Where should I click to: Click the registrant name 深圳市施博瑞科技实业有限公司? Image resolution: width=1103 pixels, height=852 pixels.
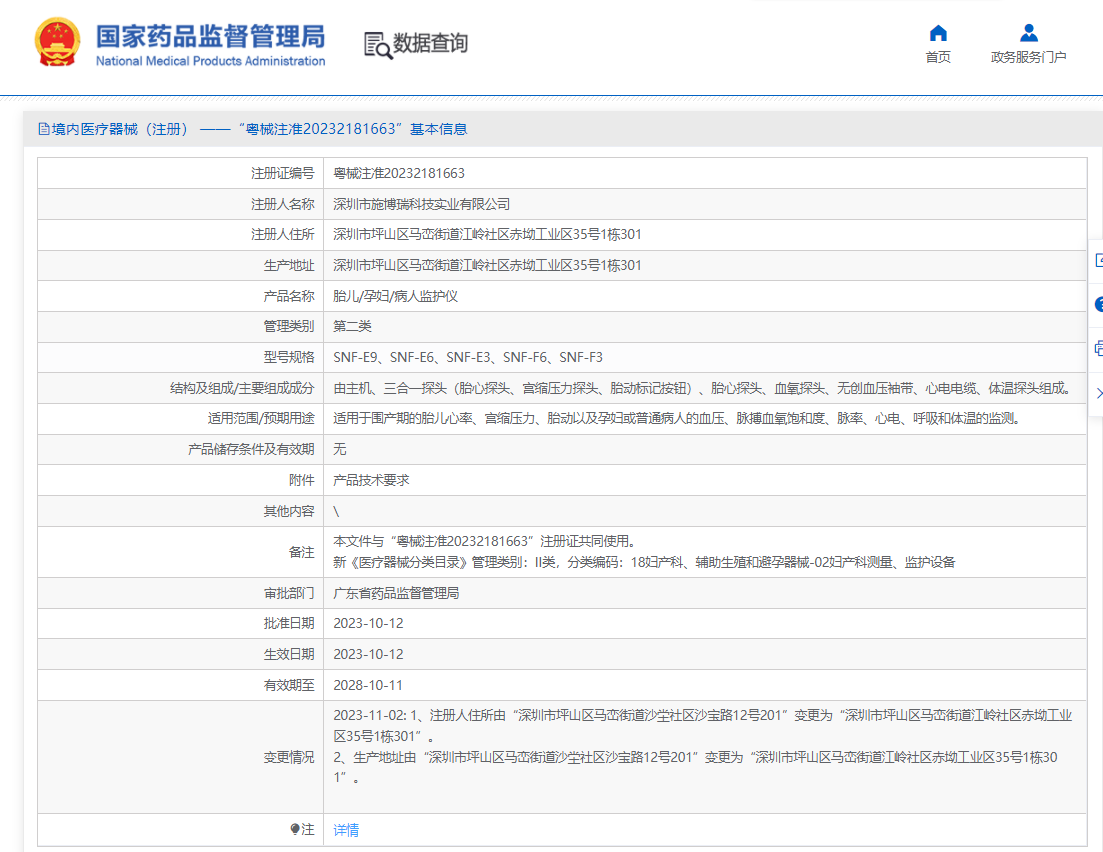[421, 204]
